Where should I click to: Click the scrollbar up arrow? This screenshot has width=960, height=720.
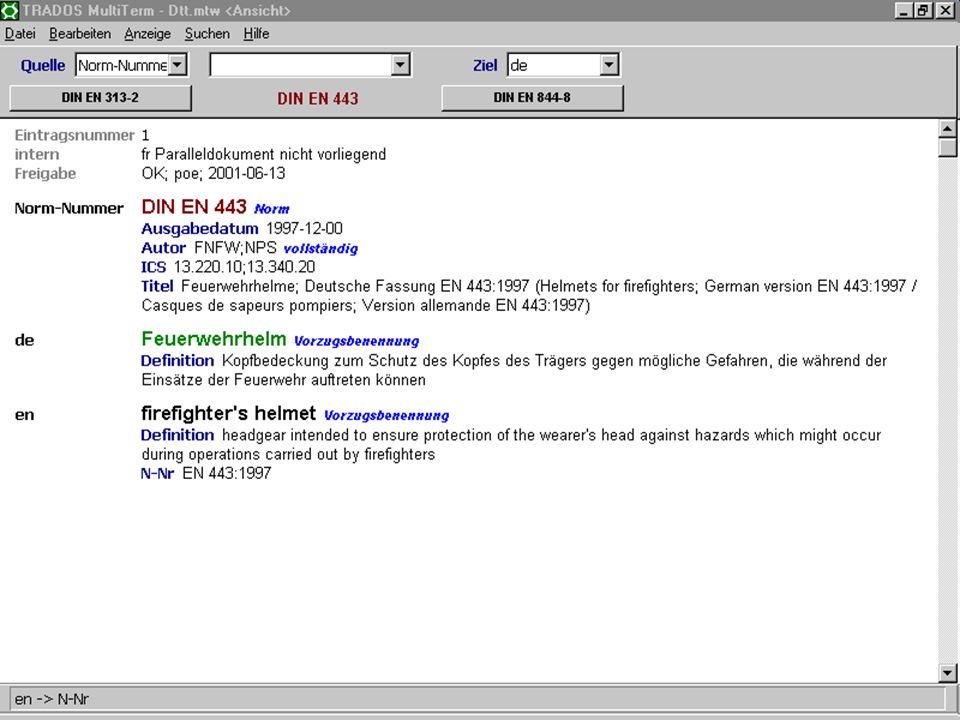(947, 129)
